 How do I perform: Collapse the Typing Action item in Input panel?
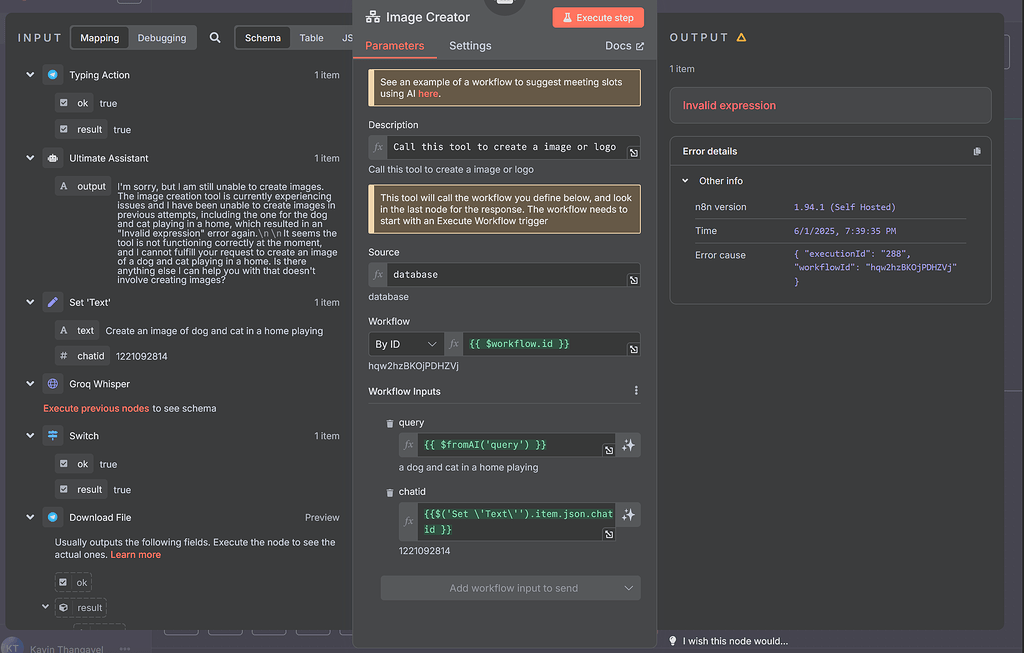pos(30,74)
